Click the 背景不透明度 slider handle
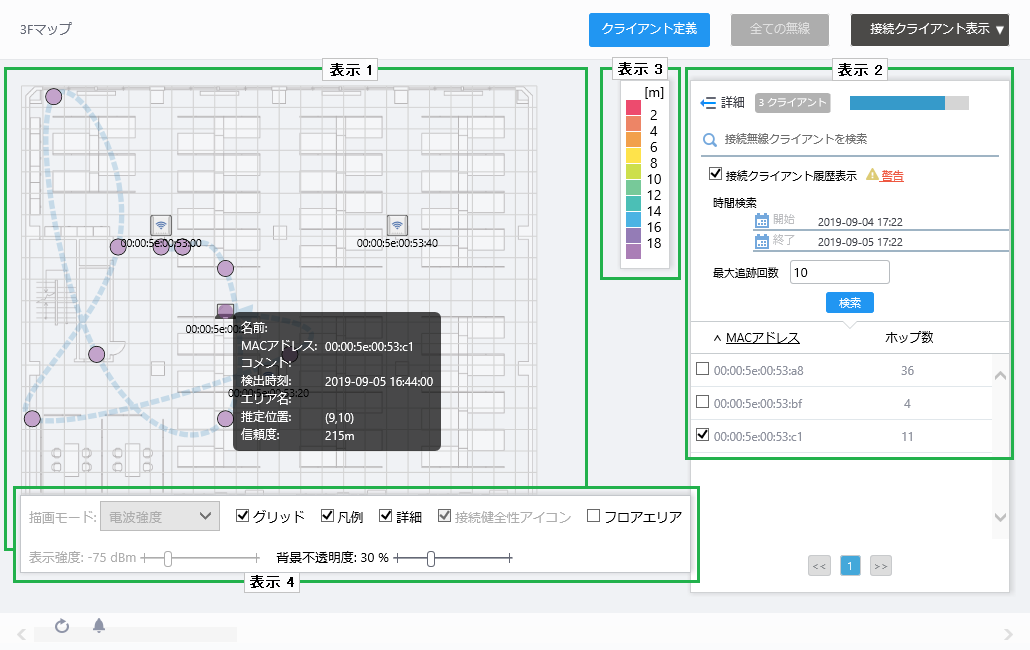The image size is (1030, 650). pyautogui.click(x=431, y=558)
